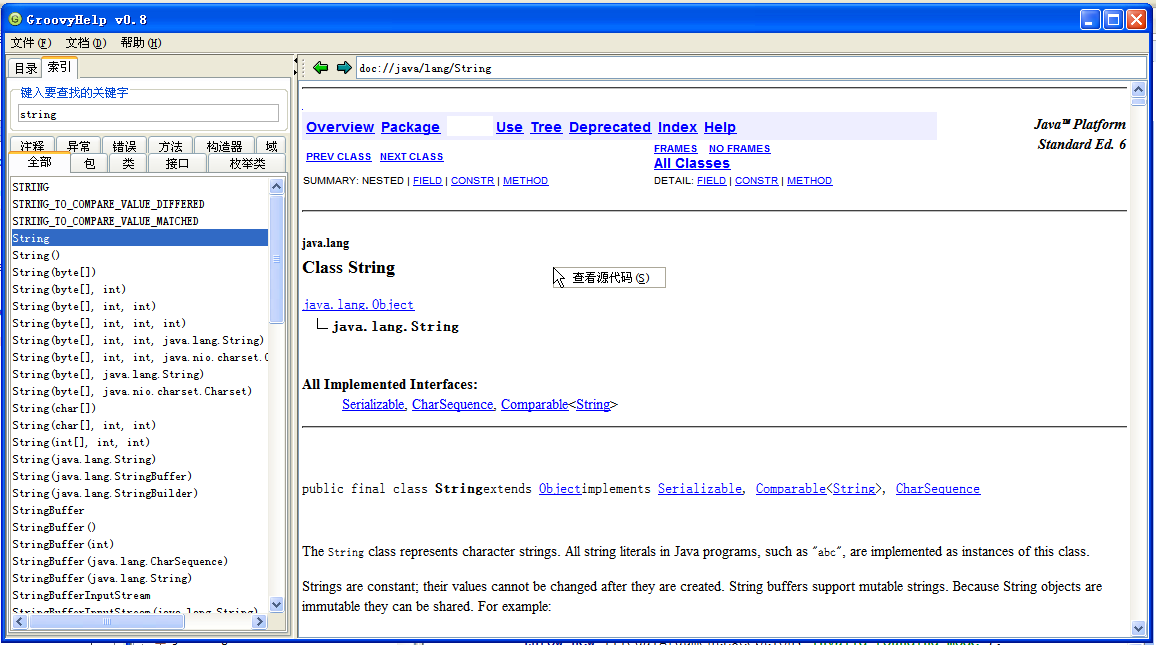Screen dimensions: 1156x645
Task: Open the CharSequence interface link under All Implemented Interfaces
Action: (x=453, y=404)
